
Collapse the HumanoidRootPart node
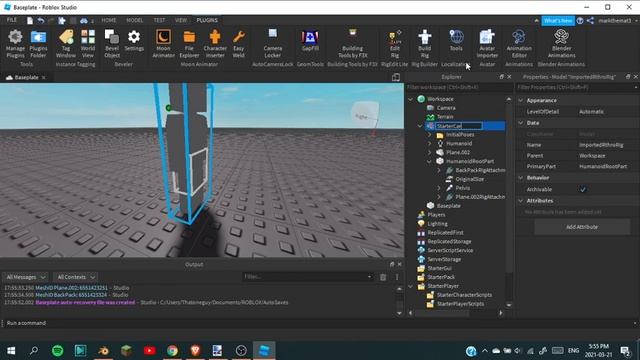coord(429,162)
